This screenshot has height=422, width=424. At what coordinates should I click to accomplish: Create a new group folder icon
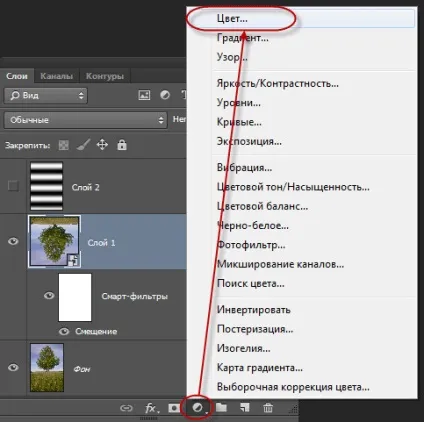point(221,407)
